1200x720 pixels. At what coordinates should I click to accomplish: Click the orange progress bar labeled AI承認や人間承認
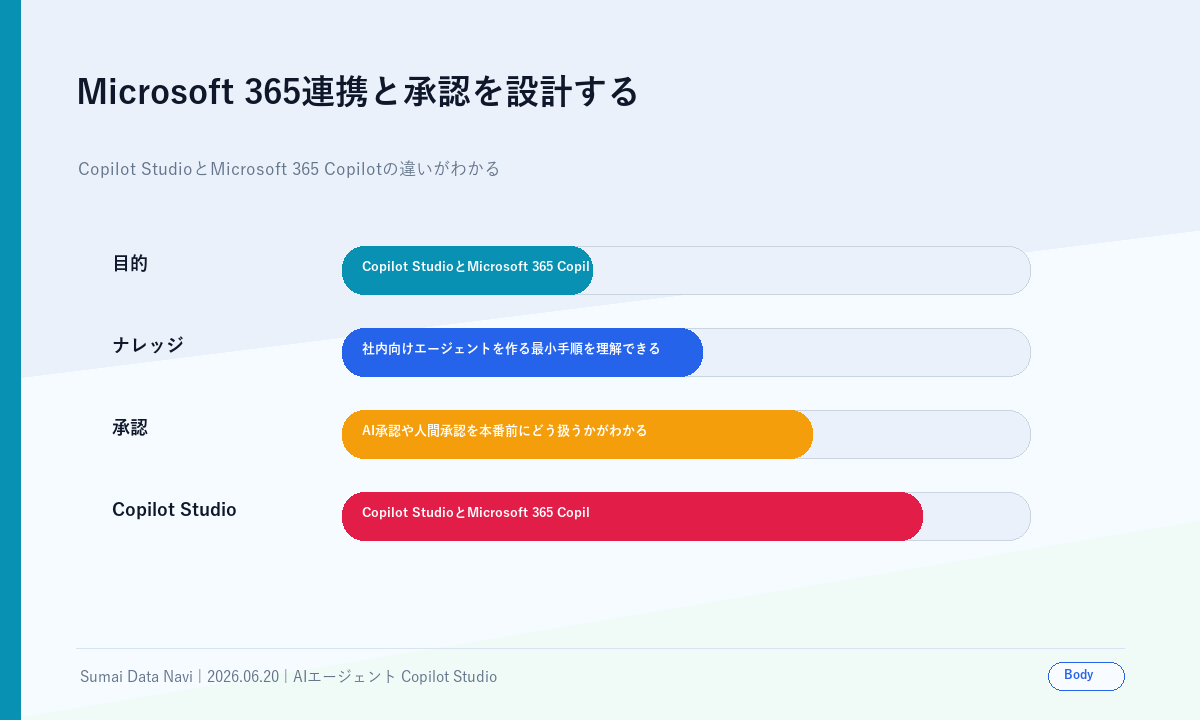578,435
